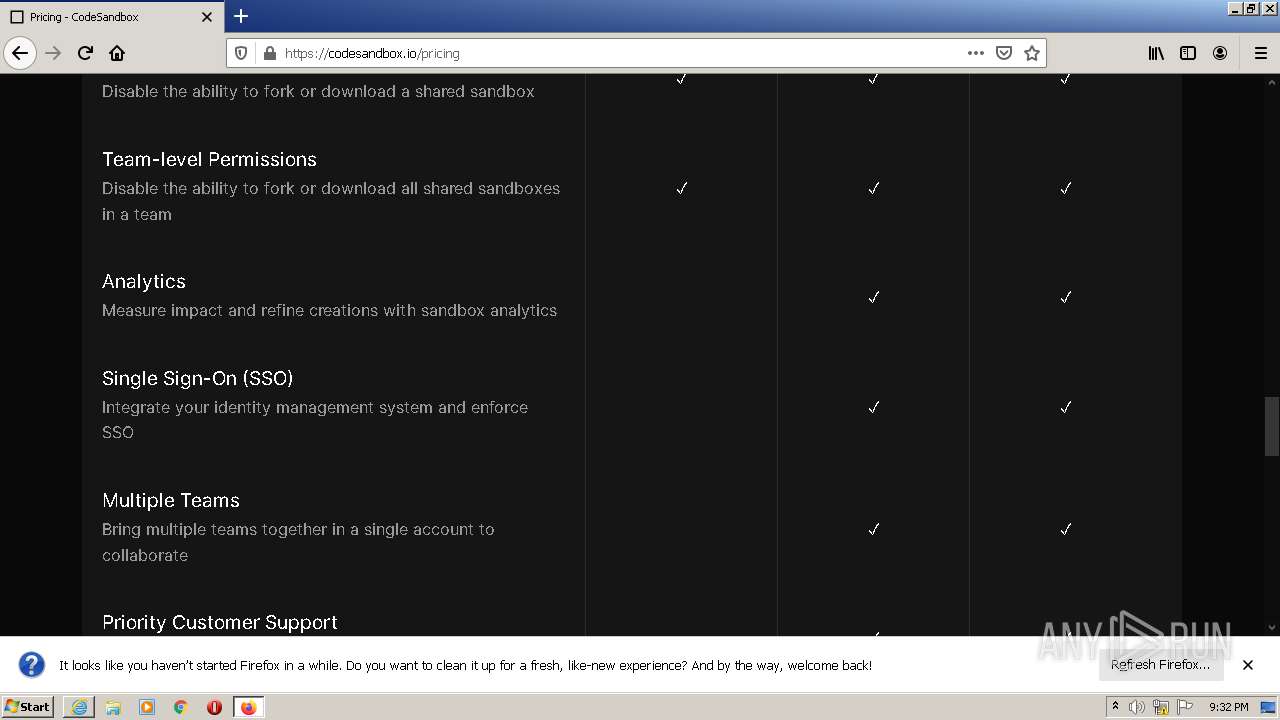Viewport: 1280px width, 720px height.
Task: Click 'Bring multiple teams together' description
Action: pos(298,542)
